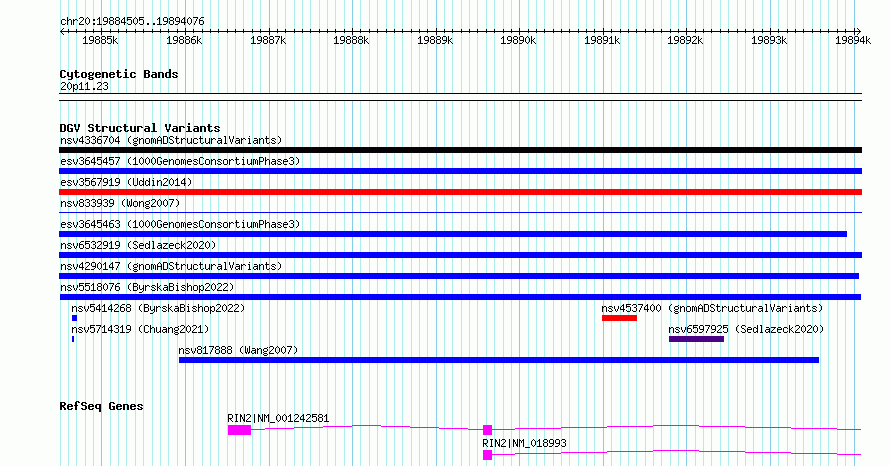The width and height of the screenshot is (890, 466).
Task: Open variant label nsv817888 (Wang2007)
Action: tap(238, 350)
